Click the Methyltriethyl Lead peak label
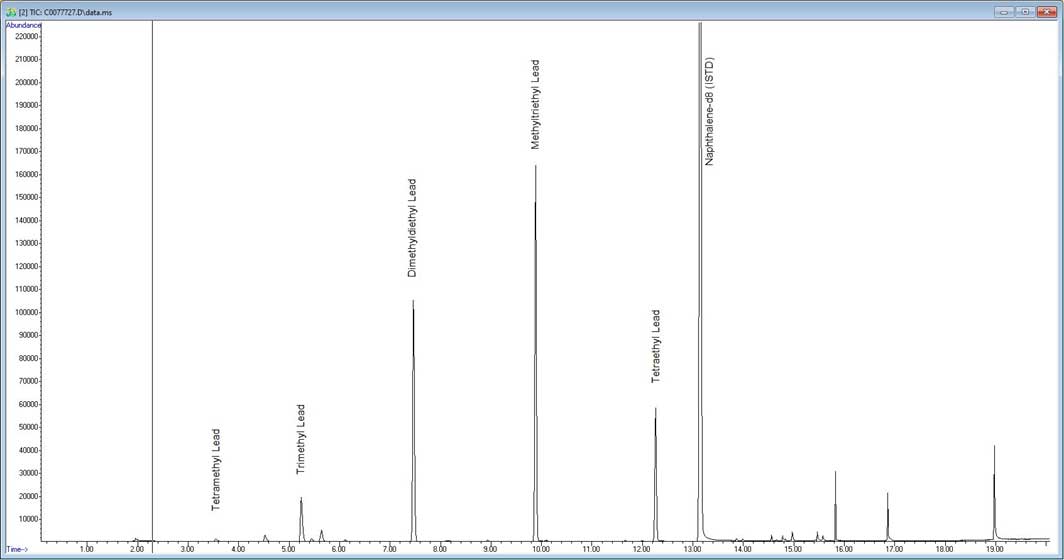 pyautogui.click(x=535, y=104)
